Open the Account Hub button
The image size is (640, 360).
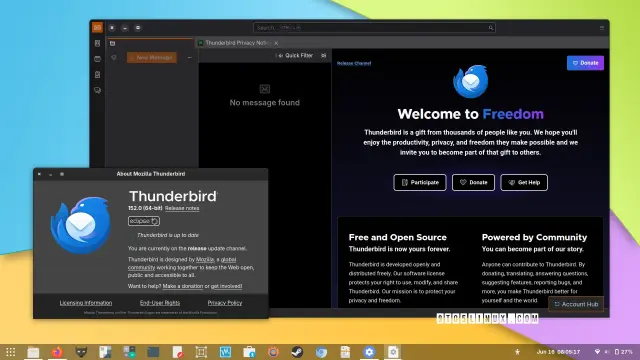(x=576, y=304)
